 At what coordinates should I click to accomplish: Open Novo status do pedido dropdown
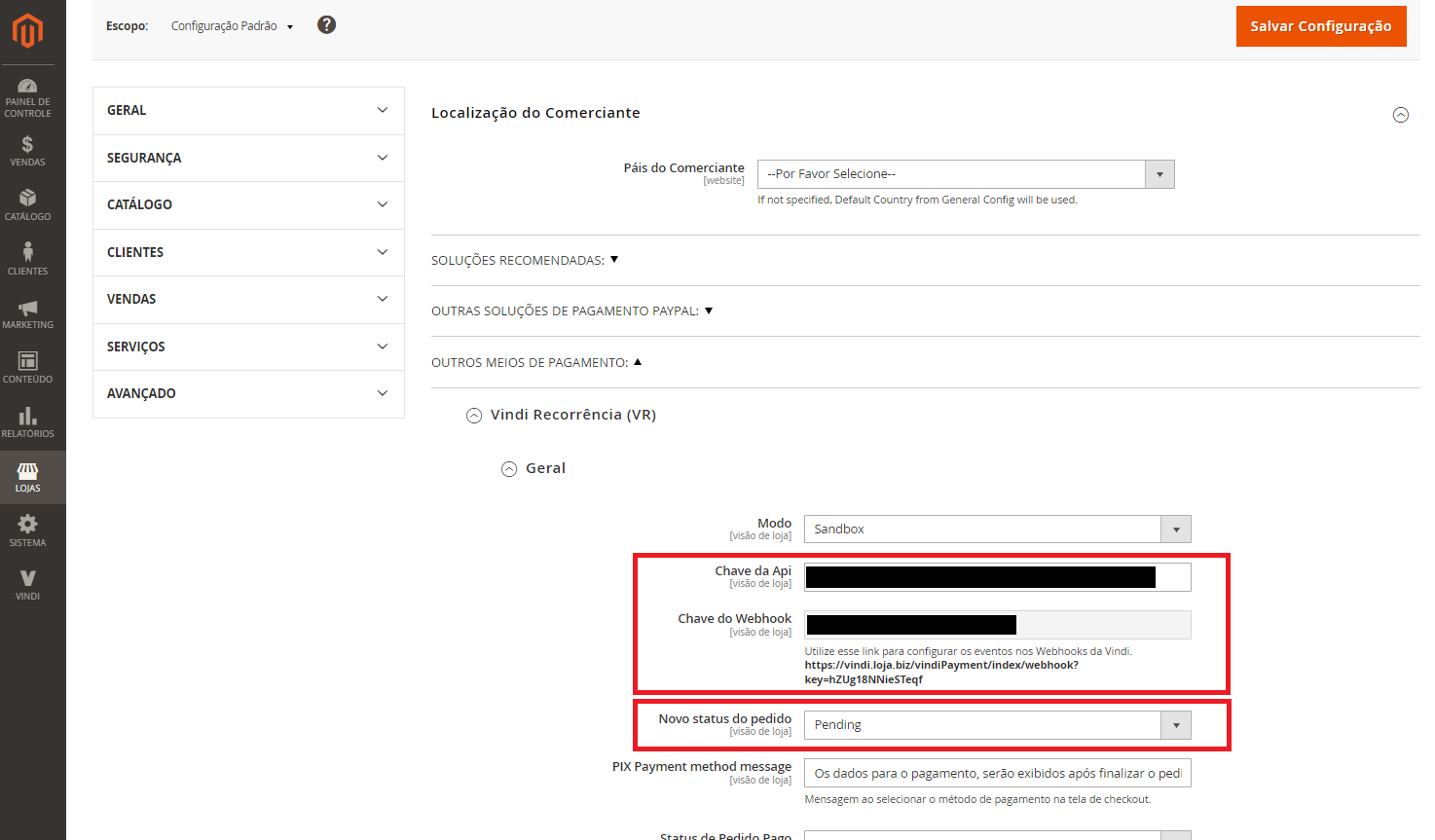[997, 725]
